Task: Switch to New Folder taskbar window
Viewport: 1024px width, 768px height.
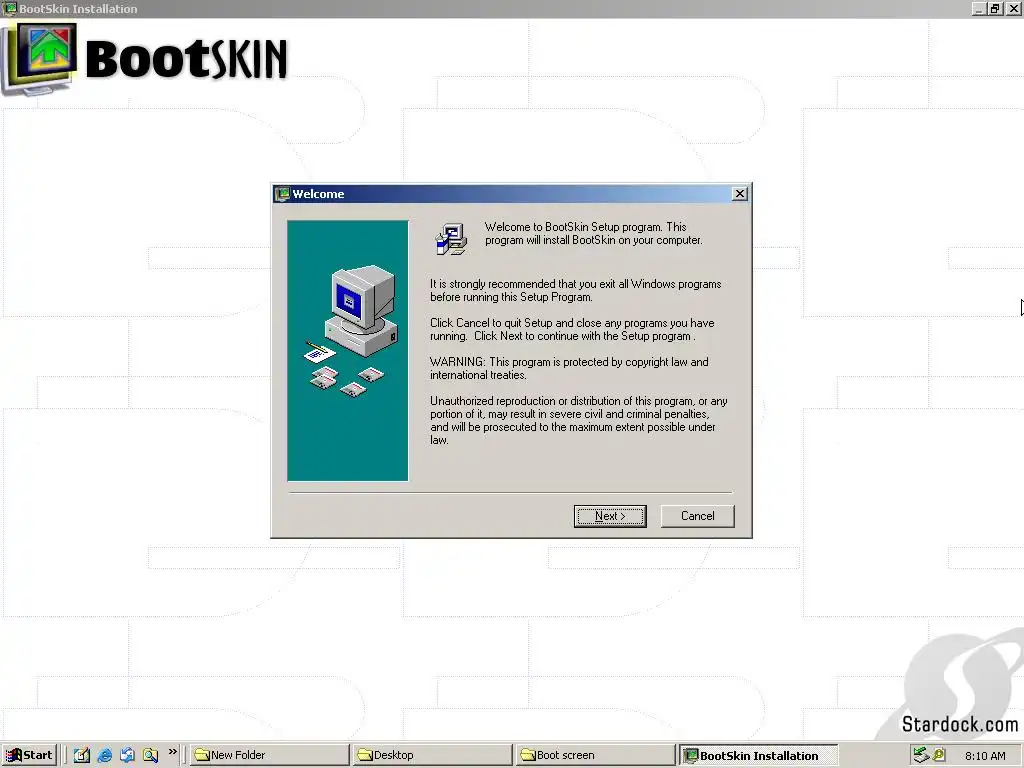Action: (270, 755)
